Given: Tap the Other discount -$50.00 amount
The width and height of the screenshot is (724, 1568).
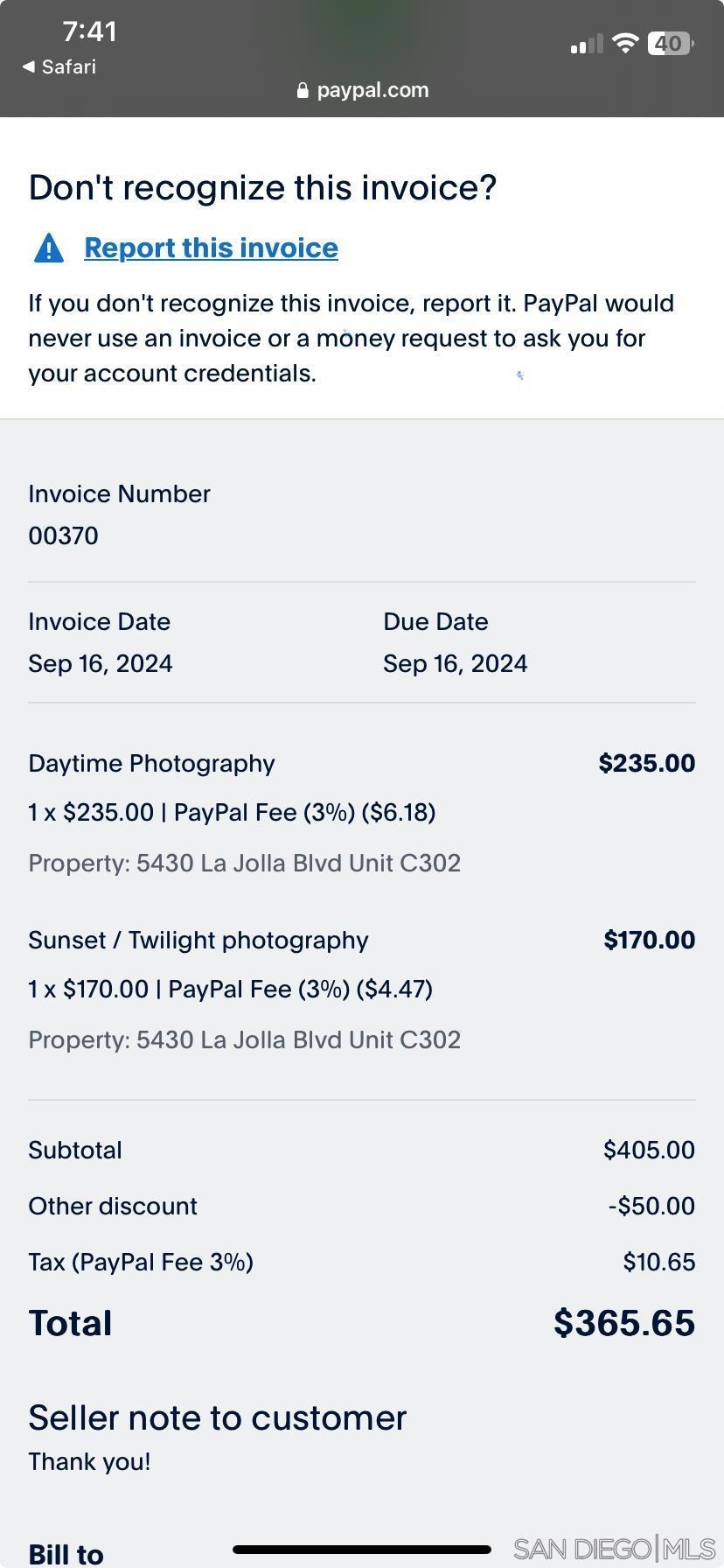Looking at the screenshot, I should point(651,1206).
